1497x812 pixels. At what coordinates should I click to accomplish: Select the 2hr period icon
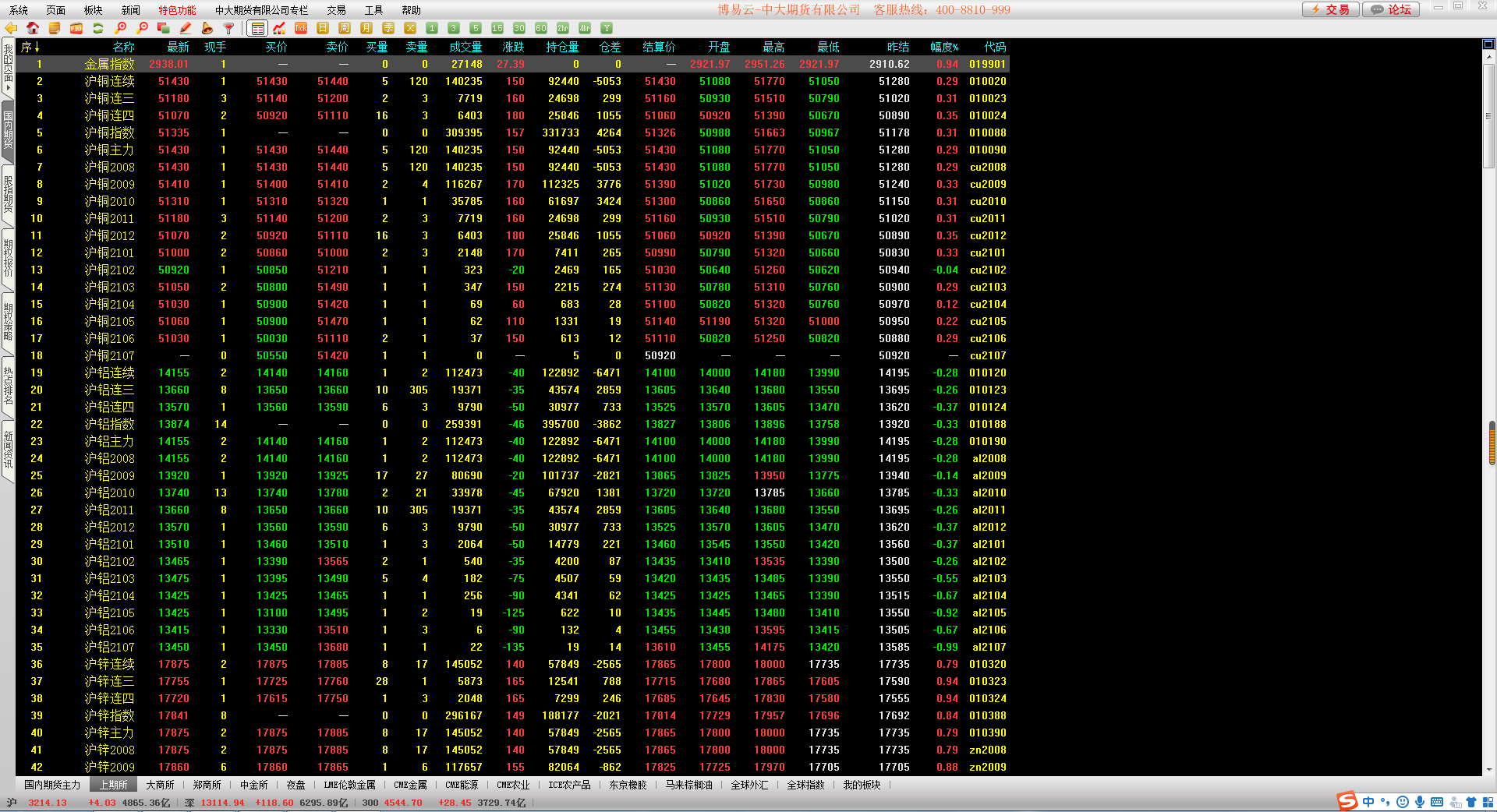click(563, 28)
